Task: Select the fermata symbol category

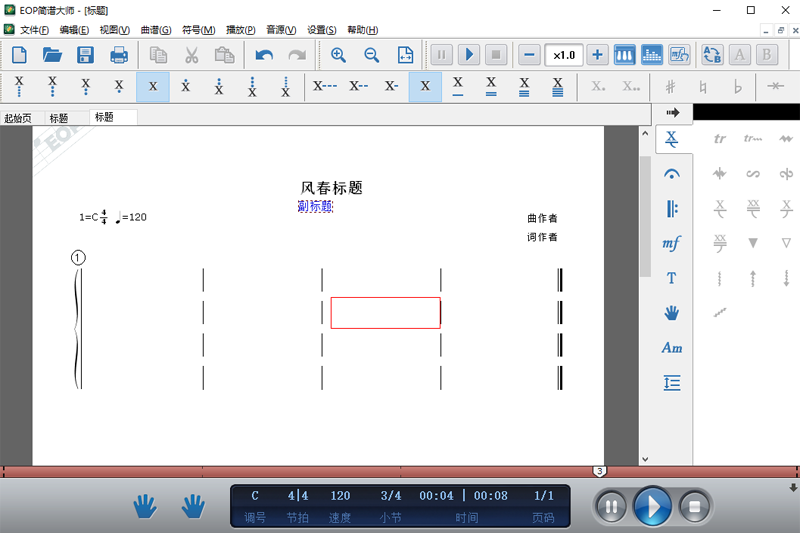Action: pyautogui.click(x=672, y=174)
